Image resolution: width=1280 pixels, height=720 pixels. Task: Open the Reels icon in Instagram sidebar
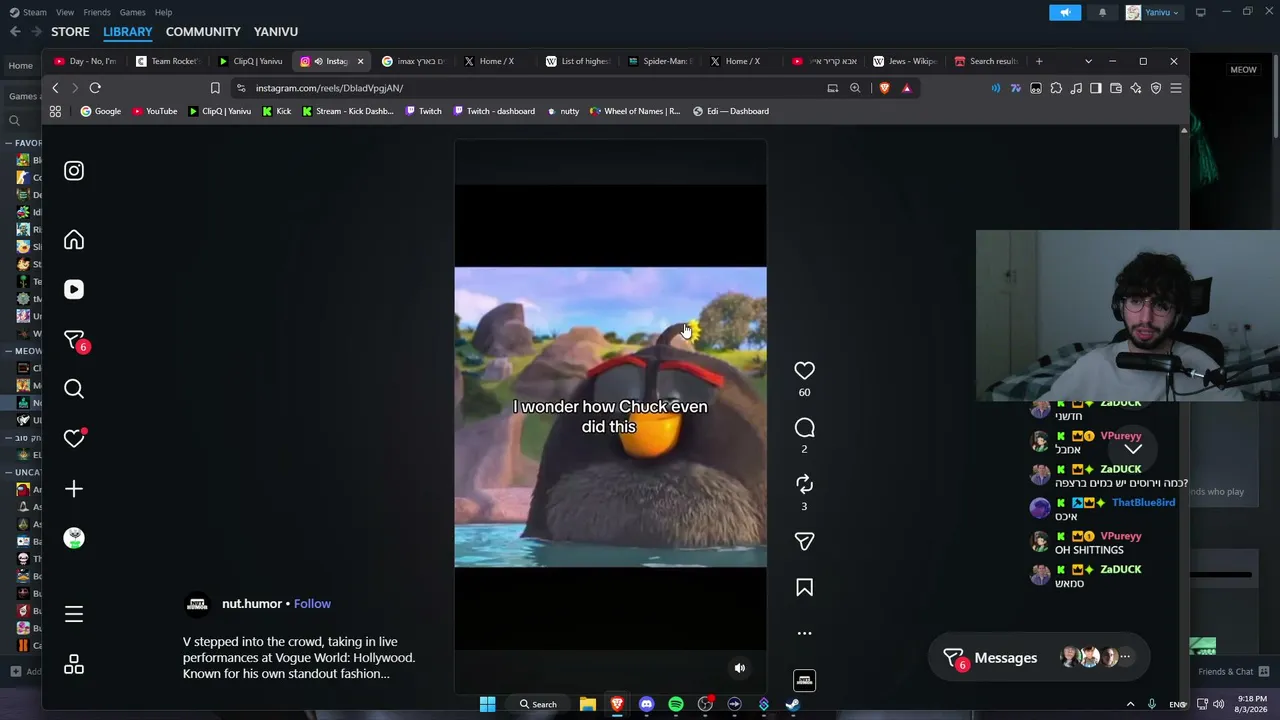(x=74, y=289)
